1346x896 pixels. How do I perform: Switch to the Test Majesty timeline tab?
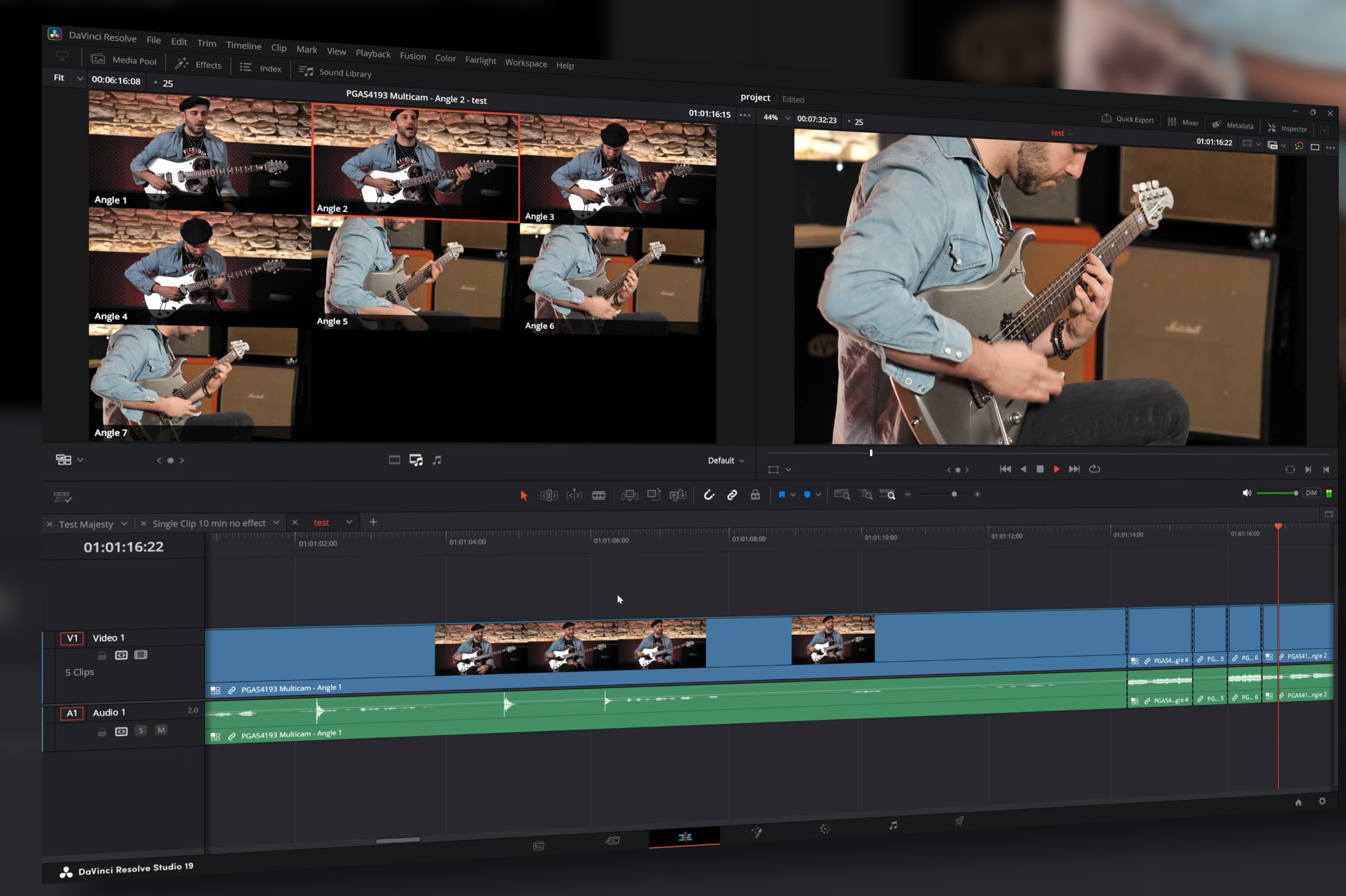pos(86,524)
